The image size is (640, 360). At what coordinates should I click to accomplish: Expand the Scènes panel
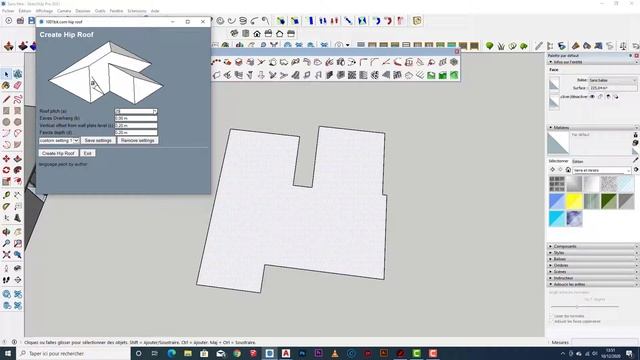point(593,271)
